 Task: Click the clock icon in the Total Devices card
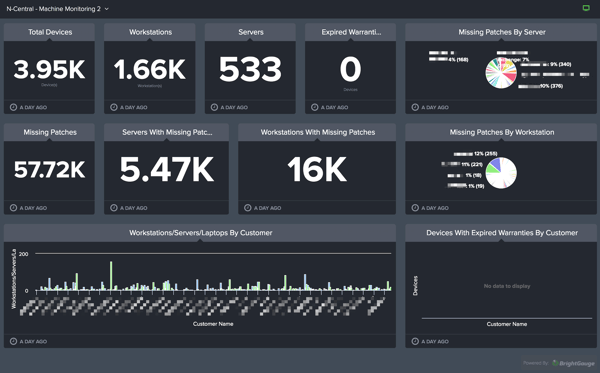(13, 108)
